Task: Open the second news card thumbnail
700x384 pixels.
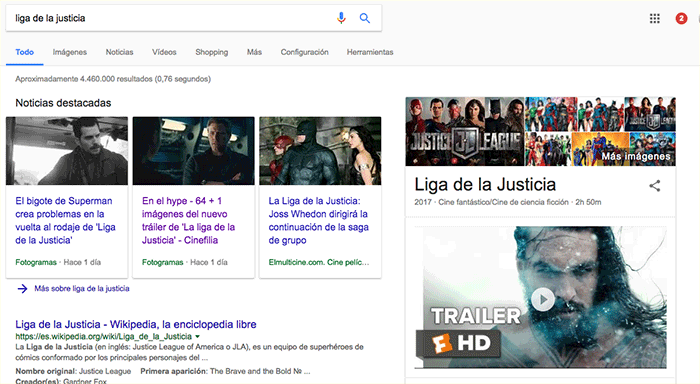Action: coord(194,151)
